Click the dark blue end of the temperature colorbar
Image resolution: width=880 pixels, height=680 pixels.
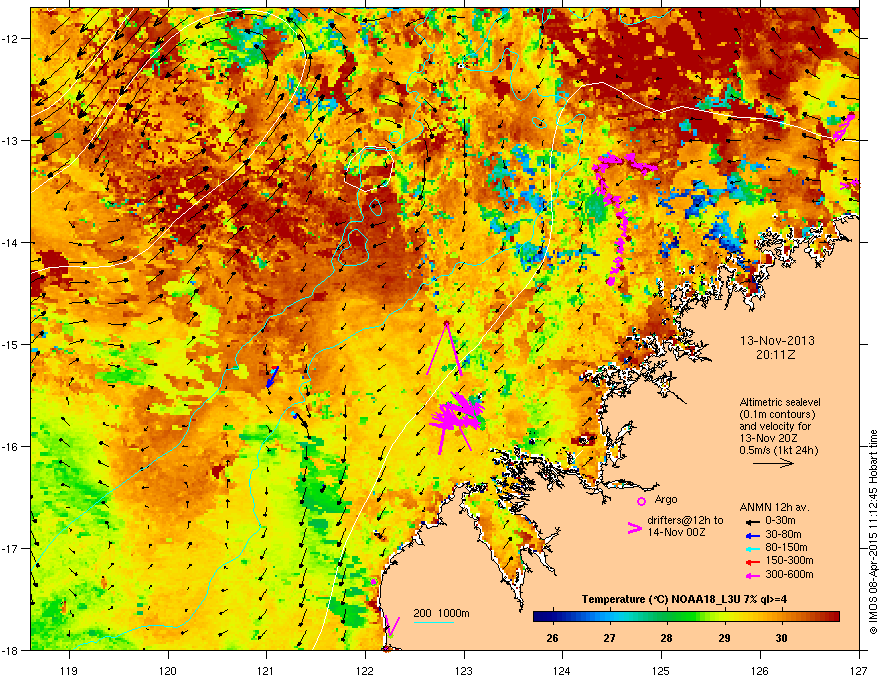pyautogui.click(x=539, y=617)
